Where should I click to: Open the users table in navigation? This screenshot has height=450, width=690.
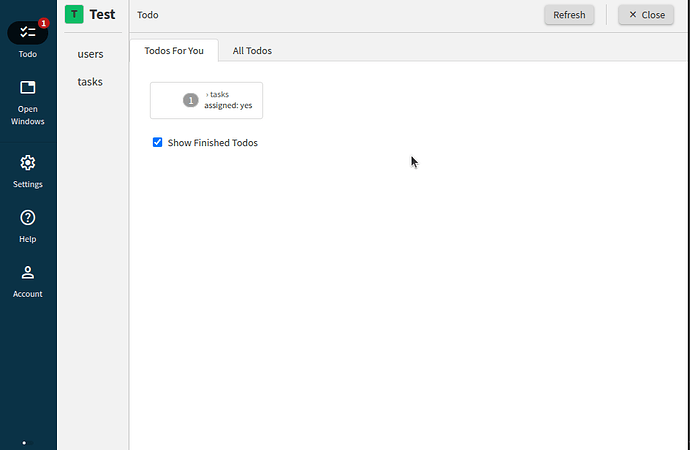pyautogui.click(x=90, y=54)
